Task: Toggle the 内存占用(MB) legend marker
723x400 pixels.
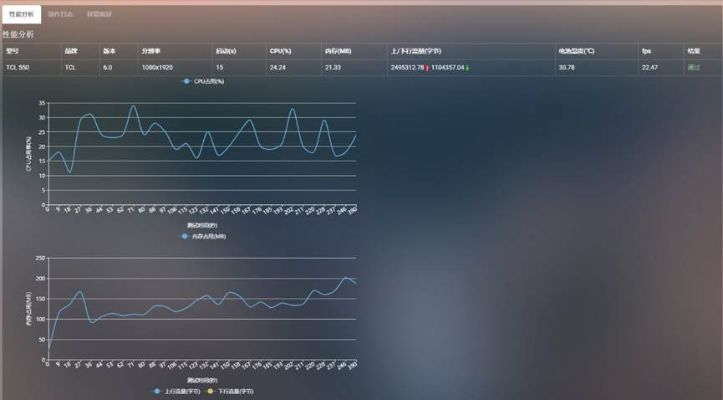Action: pyautogui.click(x=187, y=236)
